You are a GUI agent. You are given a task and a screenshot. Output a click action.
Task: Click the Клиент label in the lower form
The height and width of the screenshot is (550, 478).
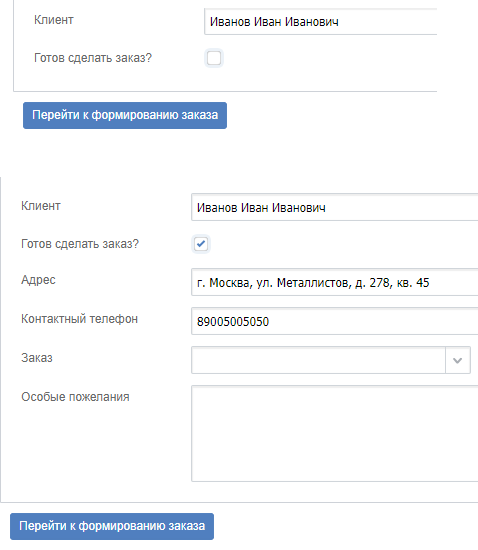click(41, 206)
